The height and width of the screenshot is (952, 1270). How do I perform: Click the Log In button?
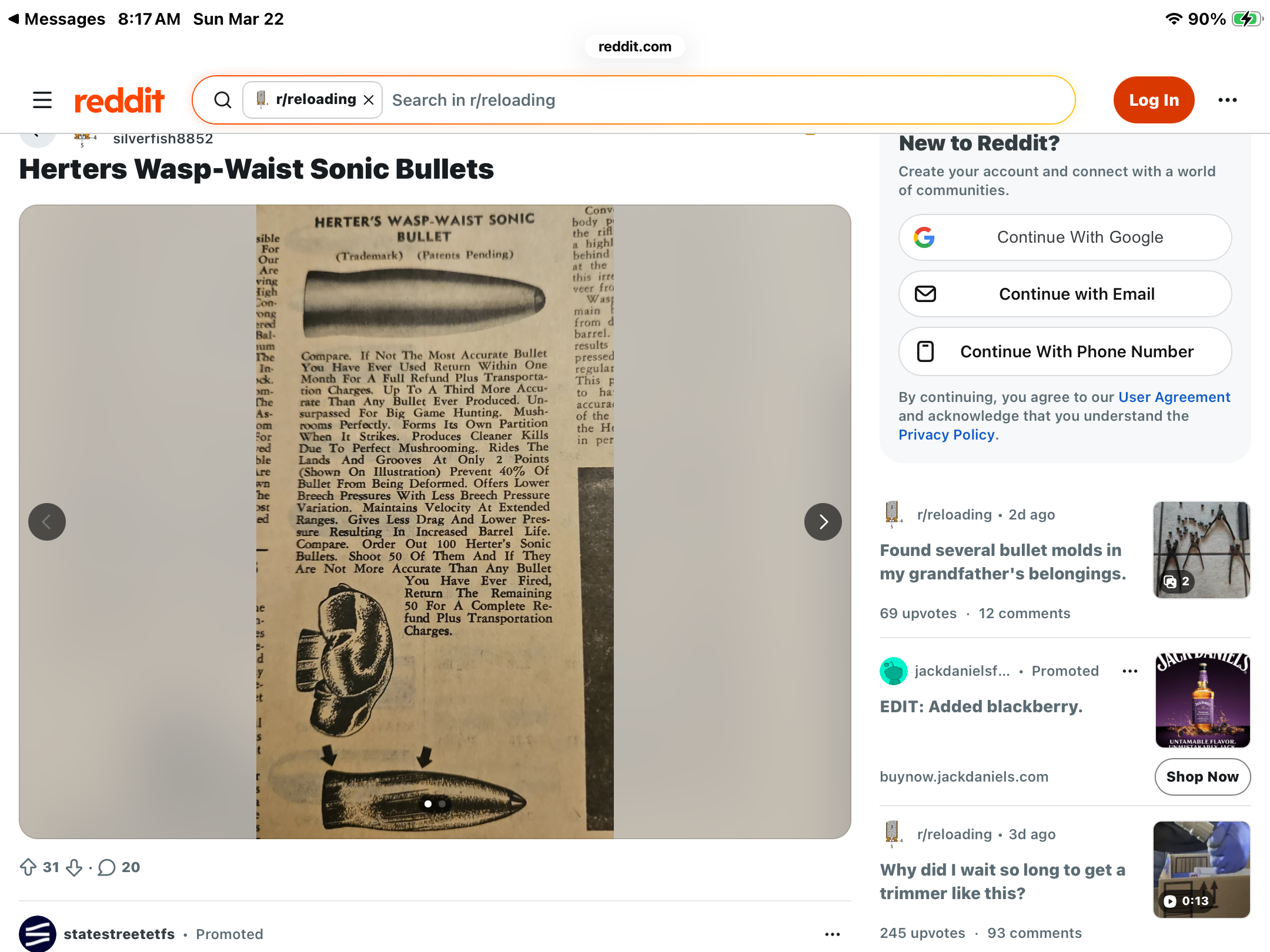tap(1154, 100)
